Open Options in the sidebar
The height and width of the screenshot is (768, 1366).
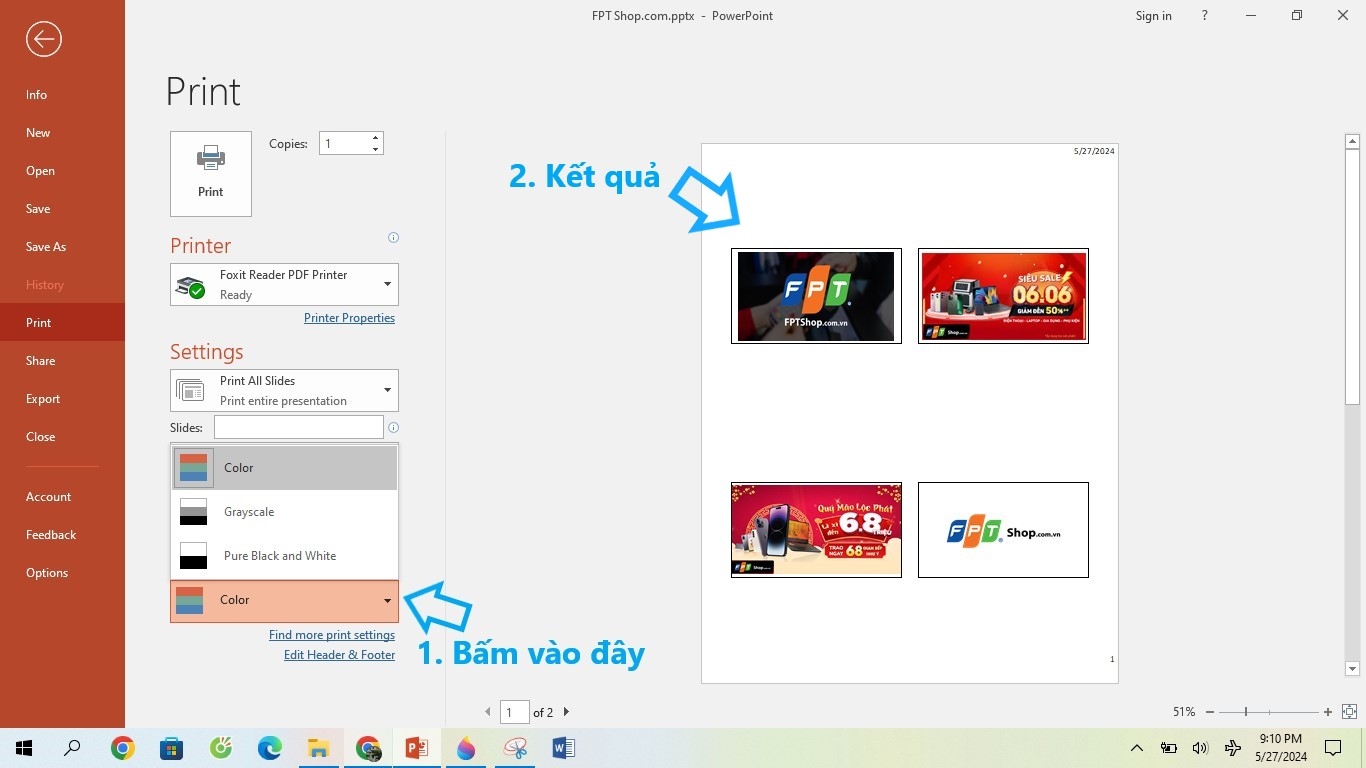62,573
